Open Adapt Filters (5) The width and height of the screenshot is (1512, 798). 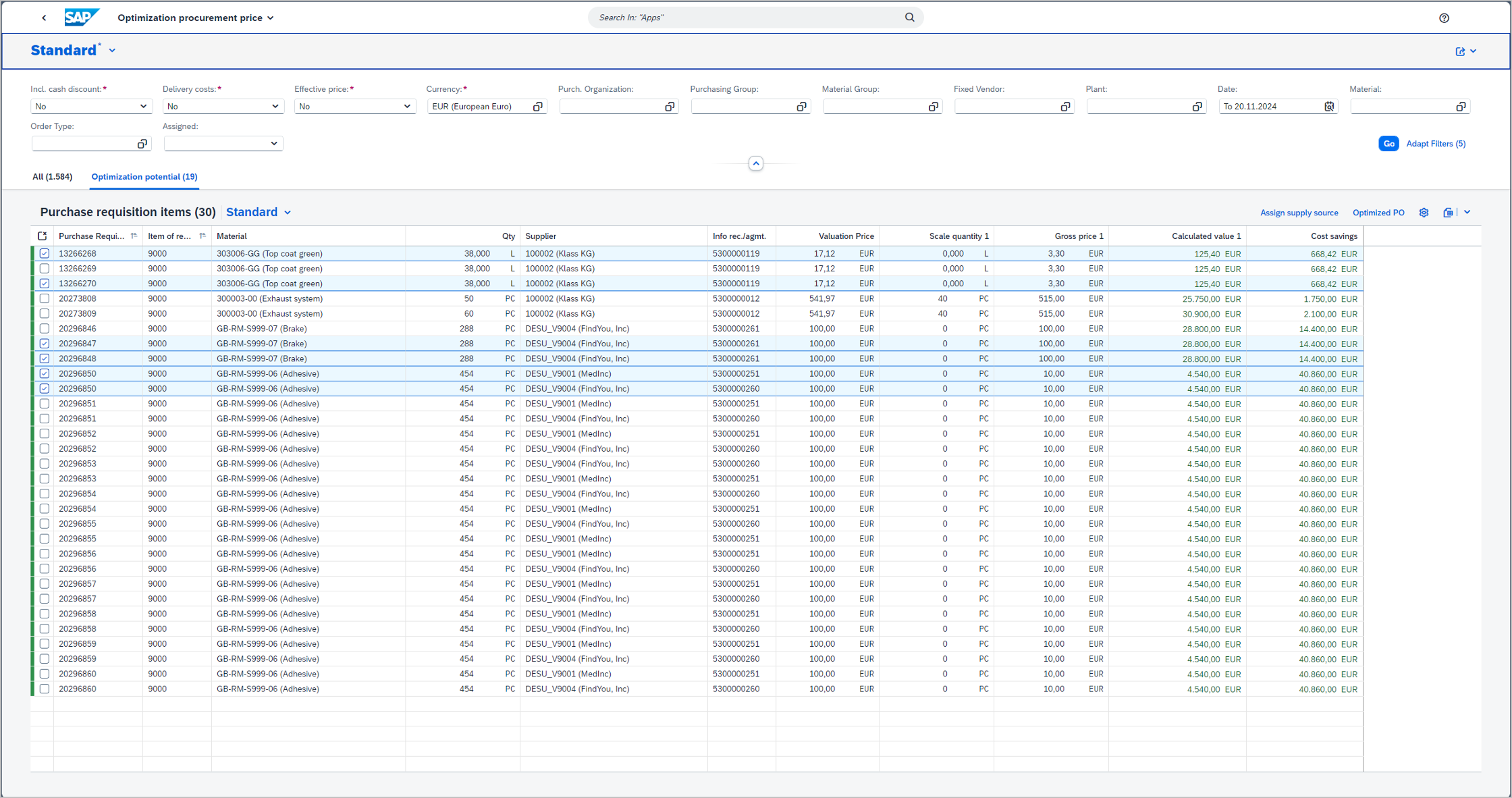[x=1435, y=143]
